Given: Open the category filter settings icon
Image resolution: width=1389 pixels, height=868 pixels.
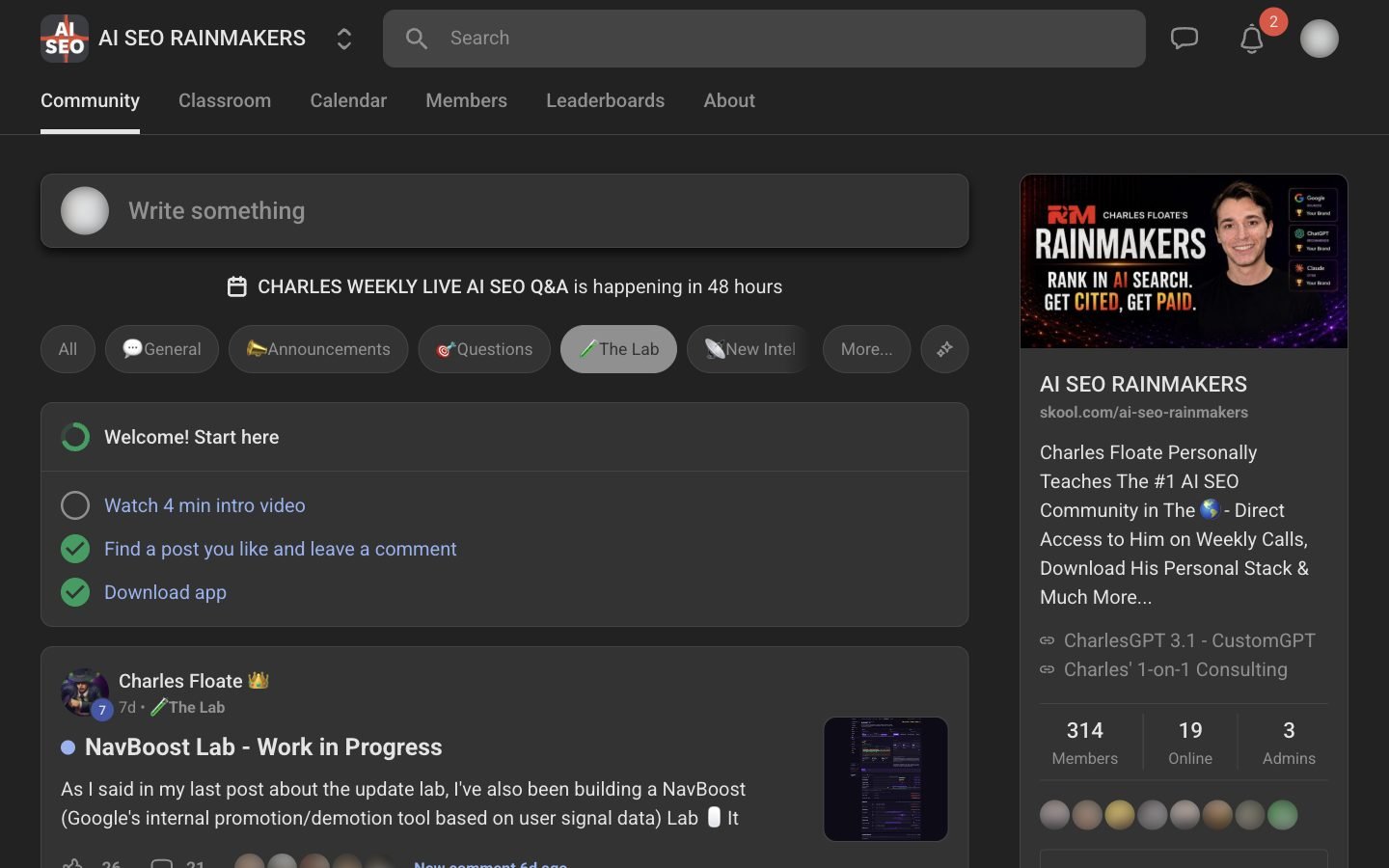Looking at the screenshot, I should [x=944, y=349].
